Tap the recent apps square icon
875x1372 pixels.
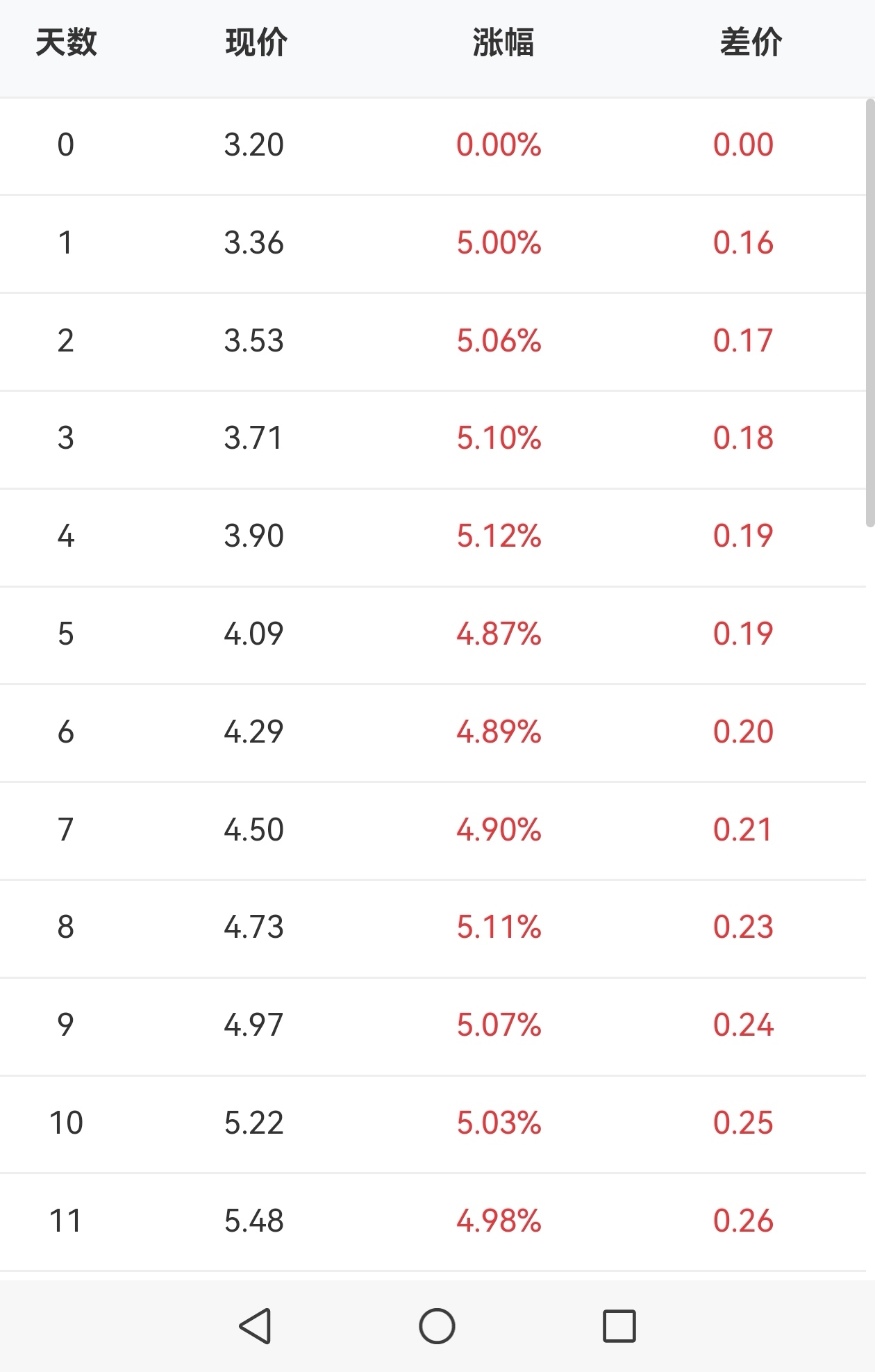click(619, 1326)
